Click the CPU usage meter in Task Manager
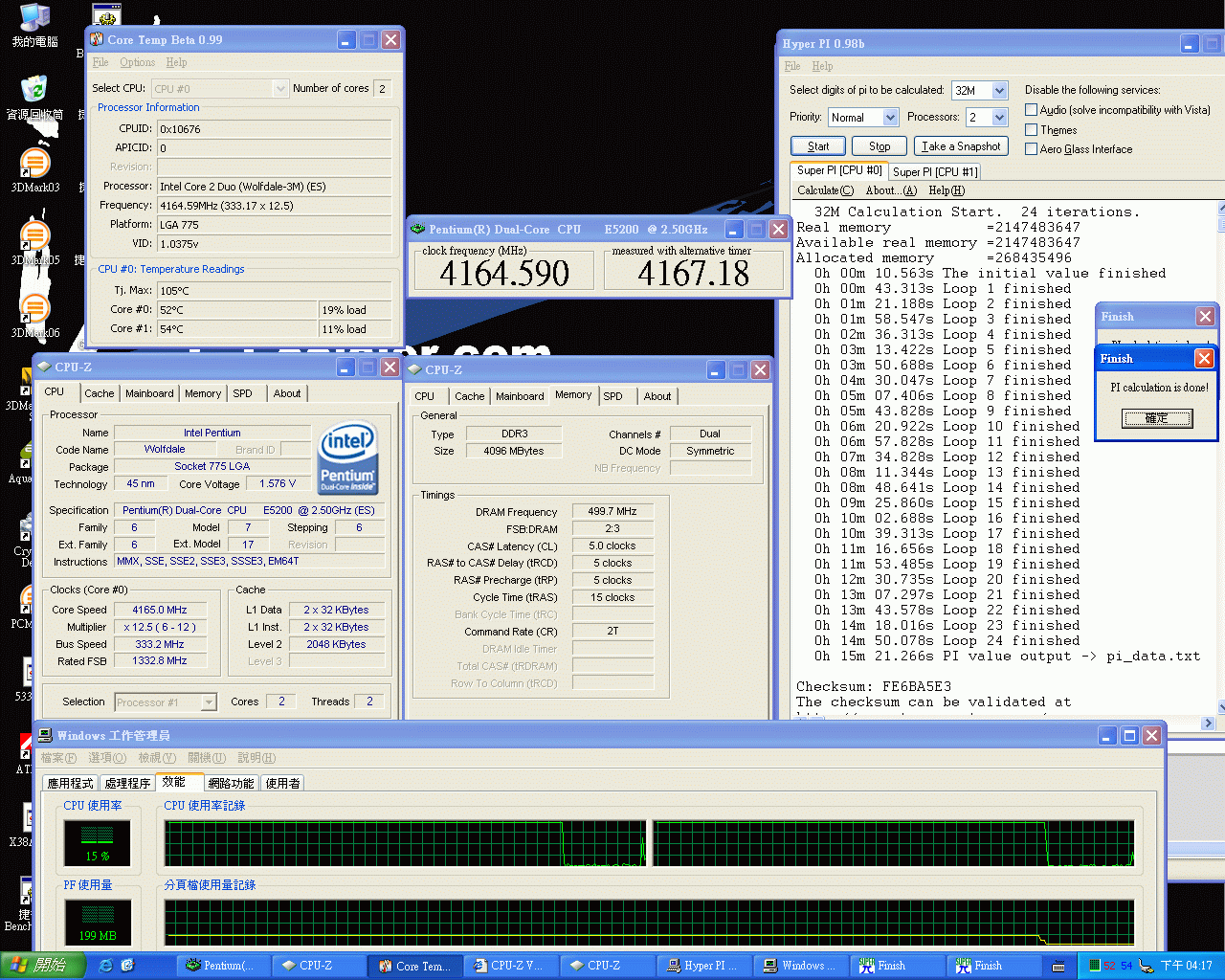 (98, 842)
